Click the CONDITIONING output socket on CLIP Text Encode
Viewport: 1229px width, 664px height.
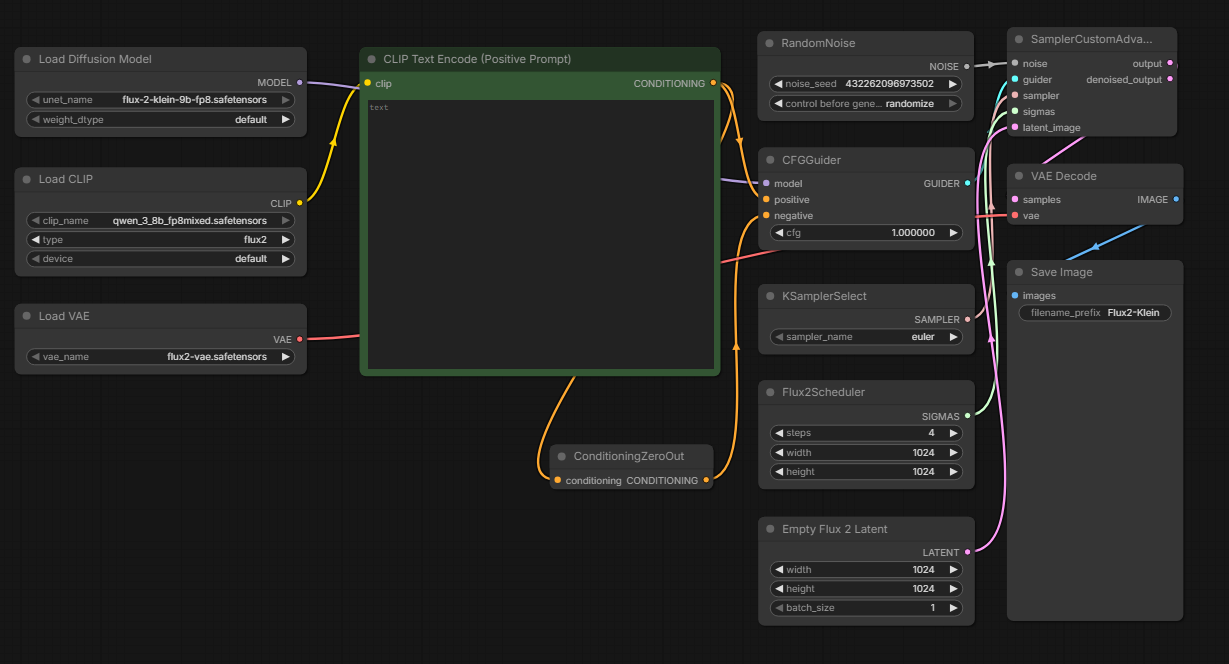tap(713, 83)
